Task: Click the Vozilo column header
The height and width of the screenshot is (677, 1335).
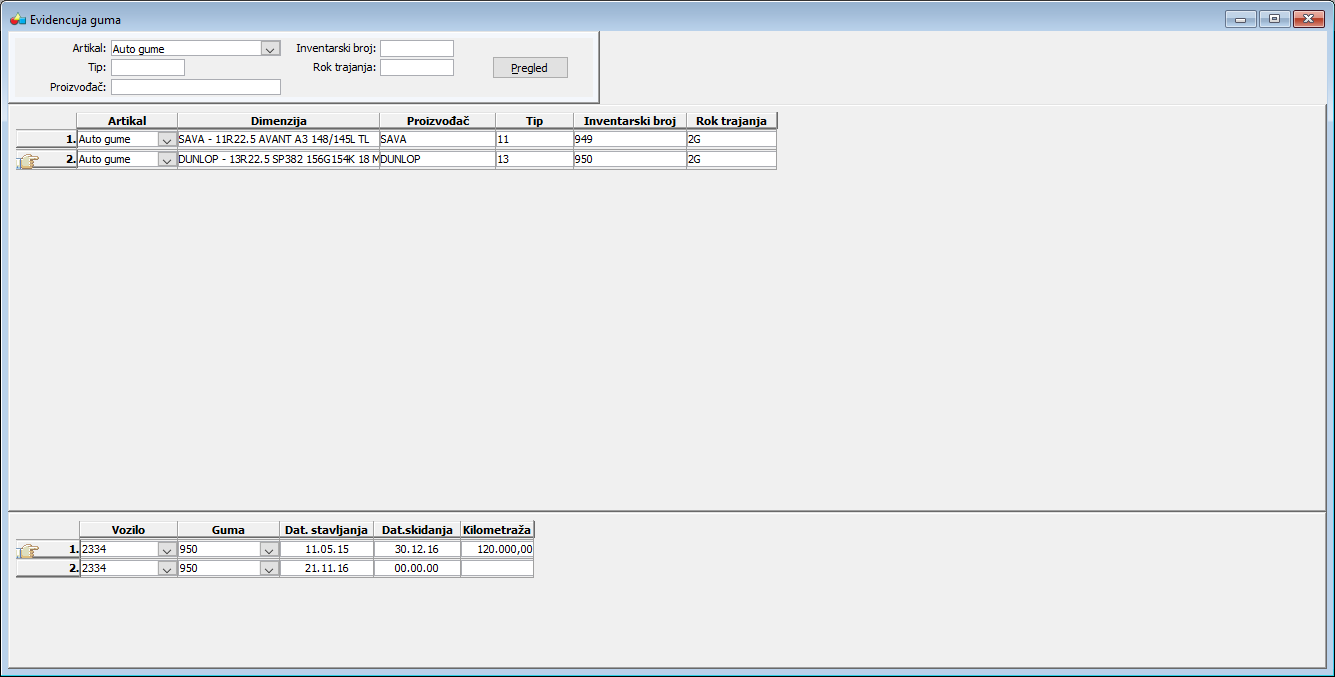Action: (129, 530)
